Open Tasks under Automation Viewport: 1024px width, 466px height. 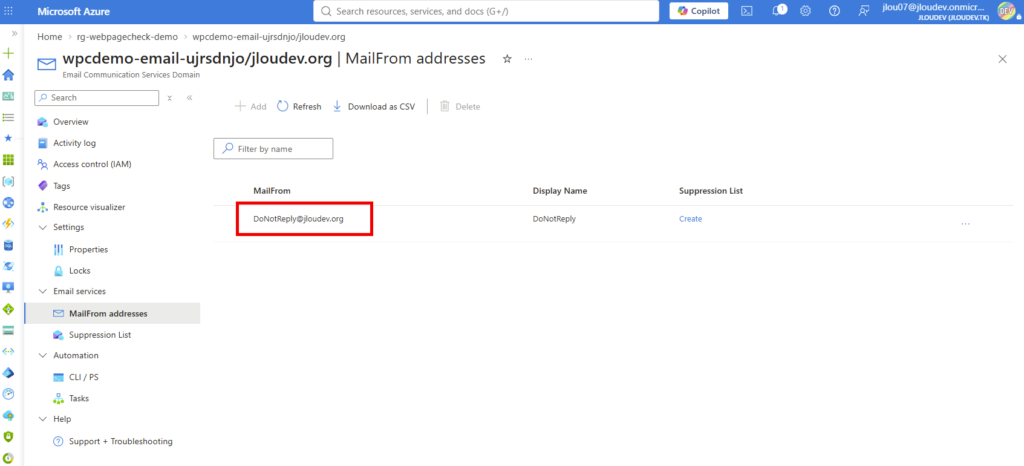71,398
